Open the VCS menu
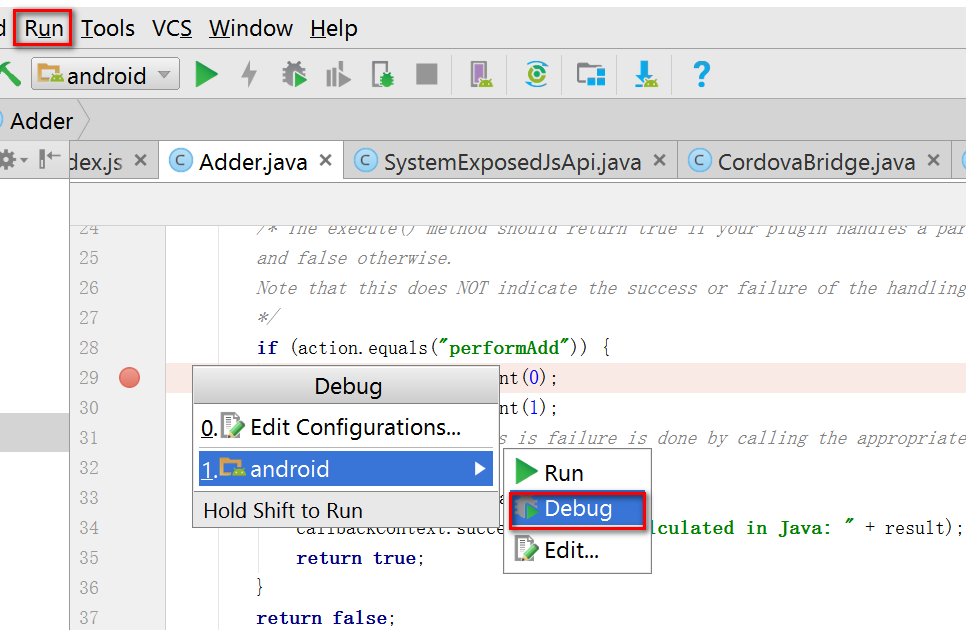Image resolution: width=966 pixels, height=630 pixels. tap(172, 28)
